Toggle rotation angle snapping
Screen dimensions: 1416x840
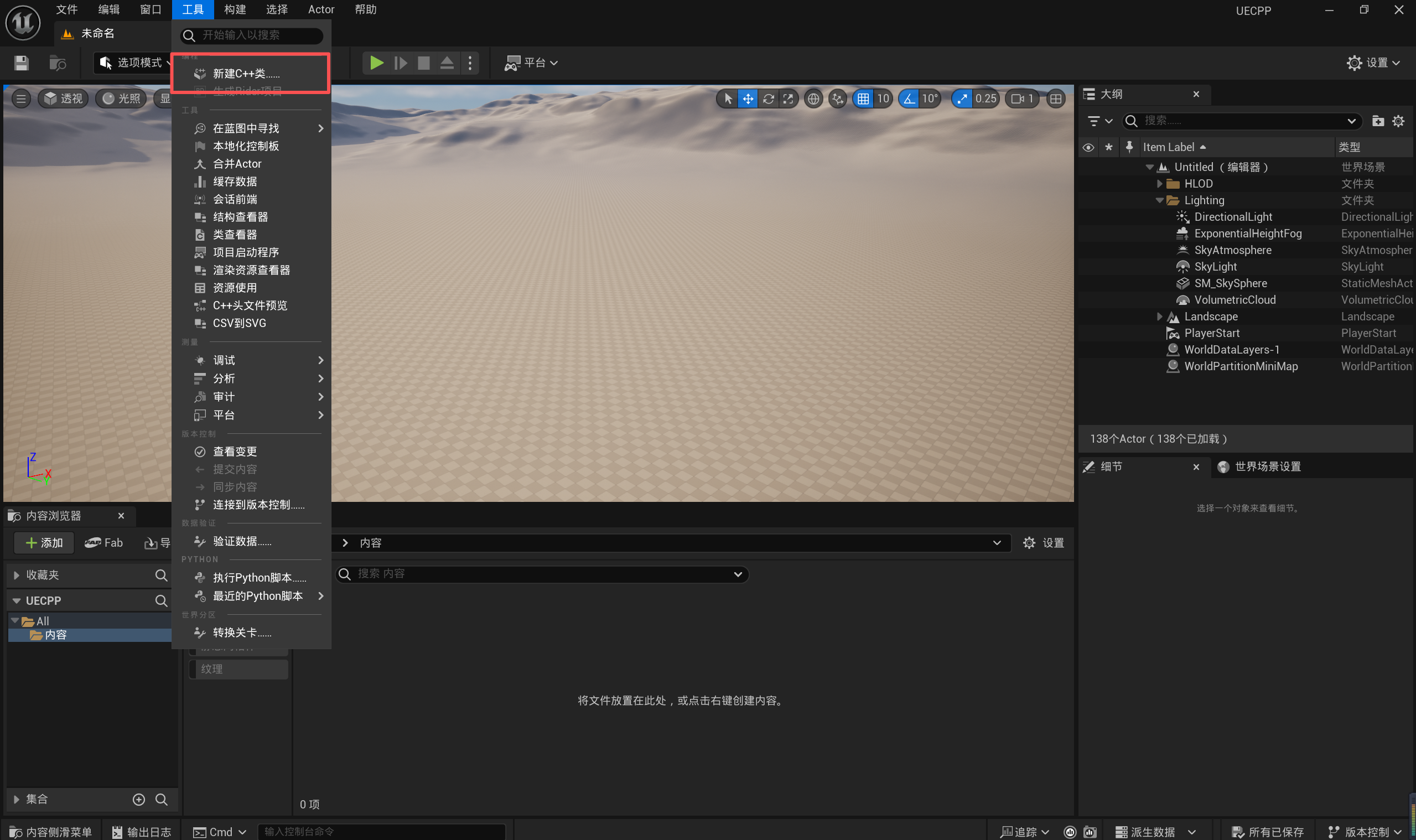(x=909, y=99)
